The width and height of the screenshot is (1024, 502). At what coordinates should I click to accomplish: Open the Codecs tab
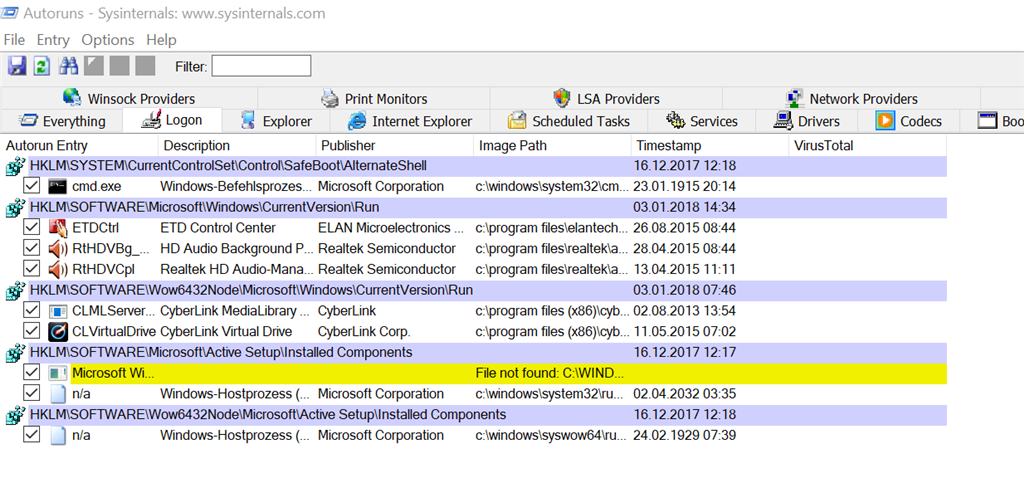(x=908, y=121)
